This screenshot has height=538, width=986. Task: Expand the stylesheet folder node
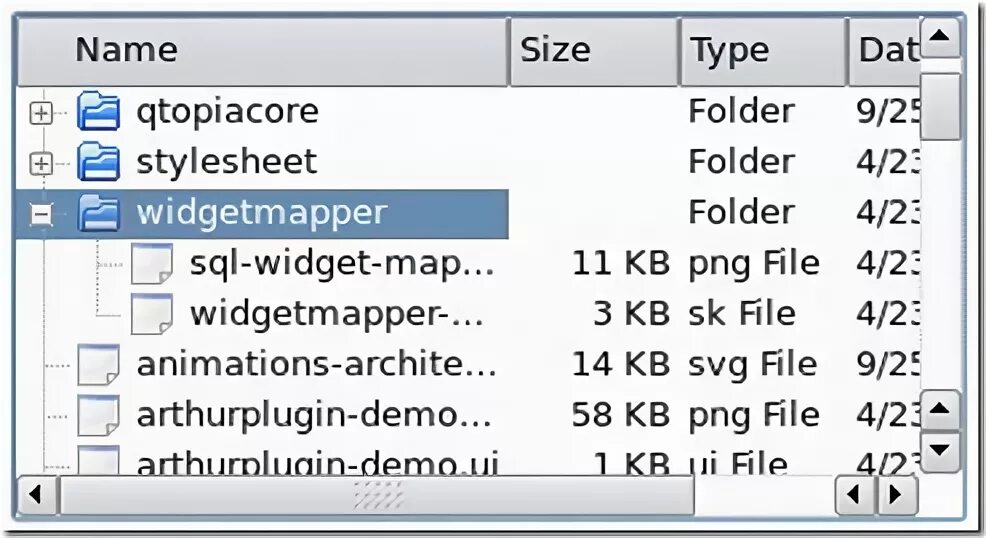41,163
